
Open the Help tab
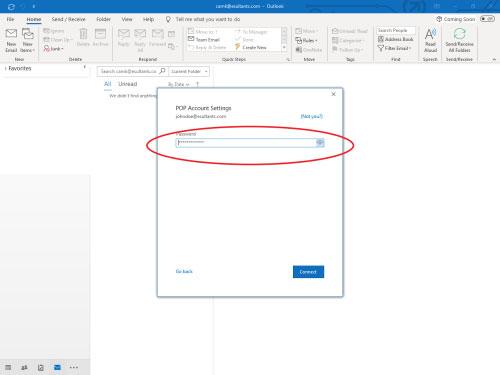pos(148,19)
